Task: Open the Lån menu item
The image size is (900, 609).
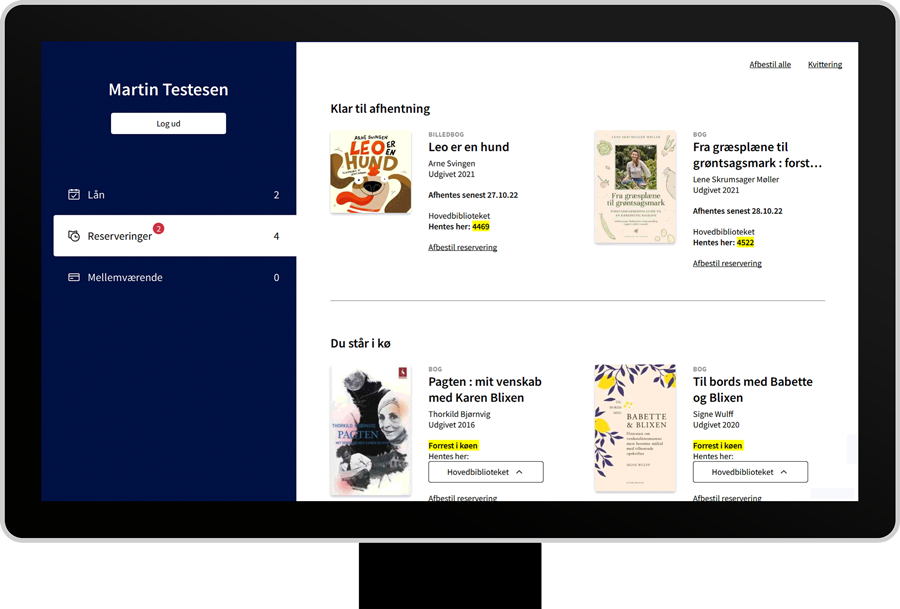Action: [x=174, y=195]
